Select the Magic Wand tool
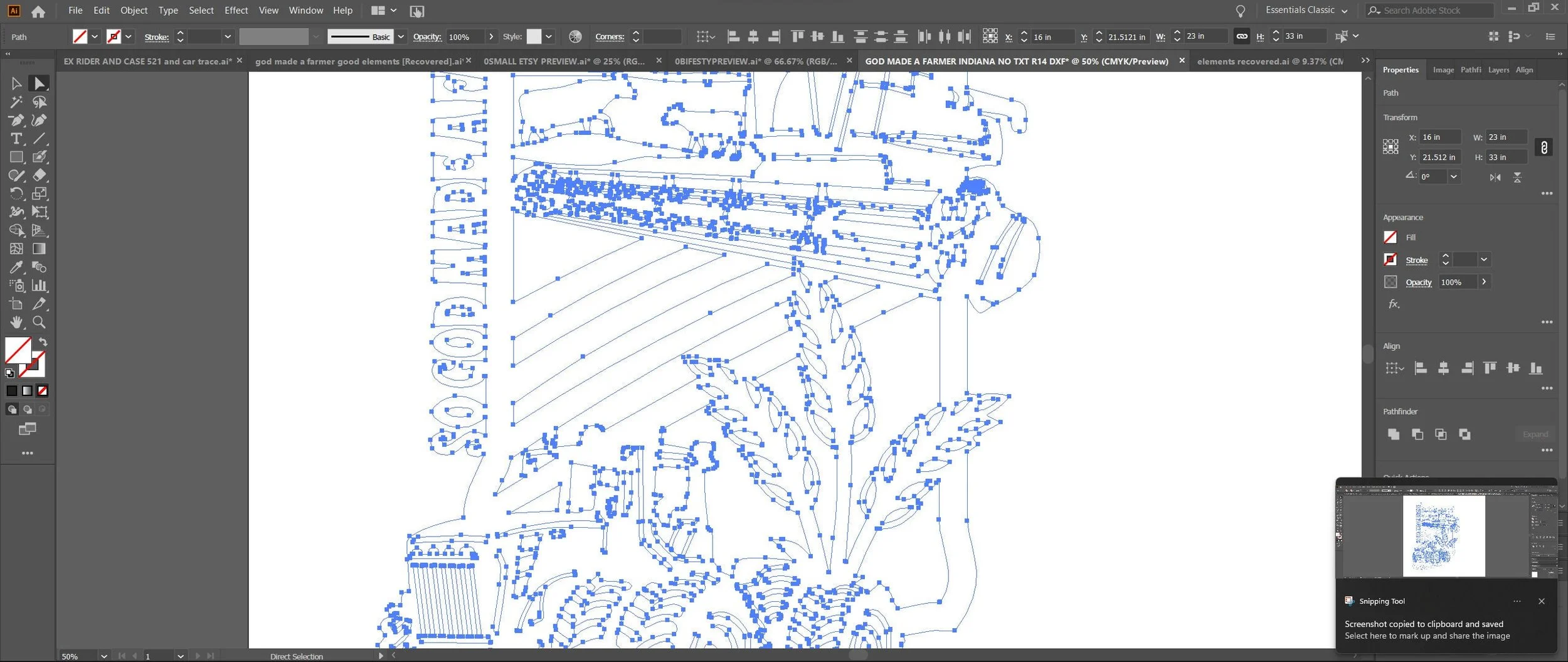The height and width of the screenshot is (662, 1568). click(x=16, y=102)
